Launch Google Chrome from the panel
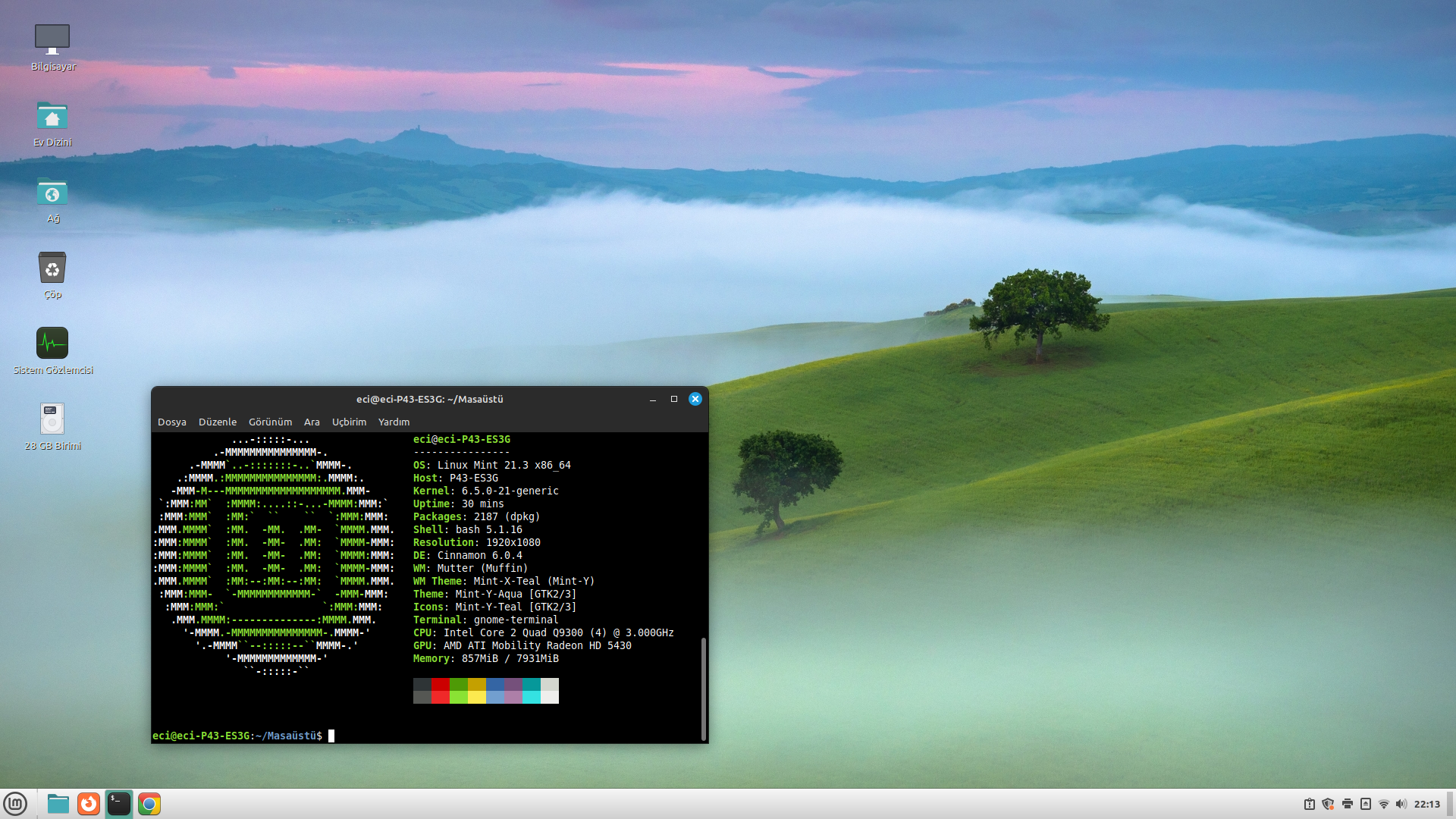The image size is (1456, 819). (x=149, y=804)
